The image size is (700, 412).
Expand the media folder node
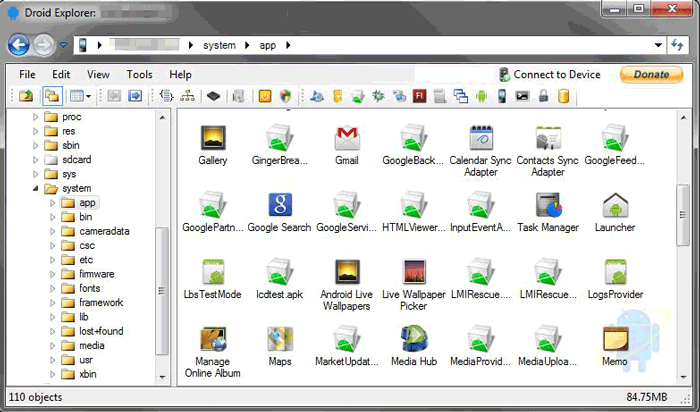tap(52, 345)
